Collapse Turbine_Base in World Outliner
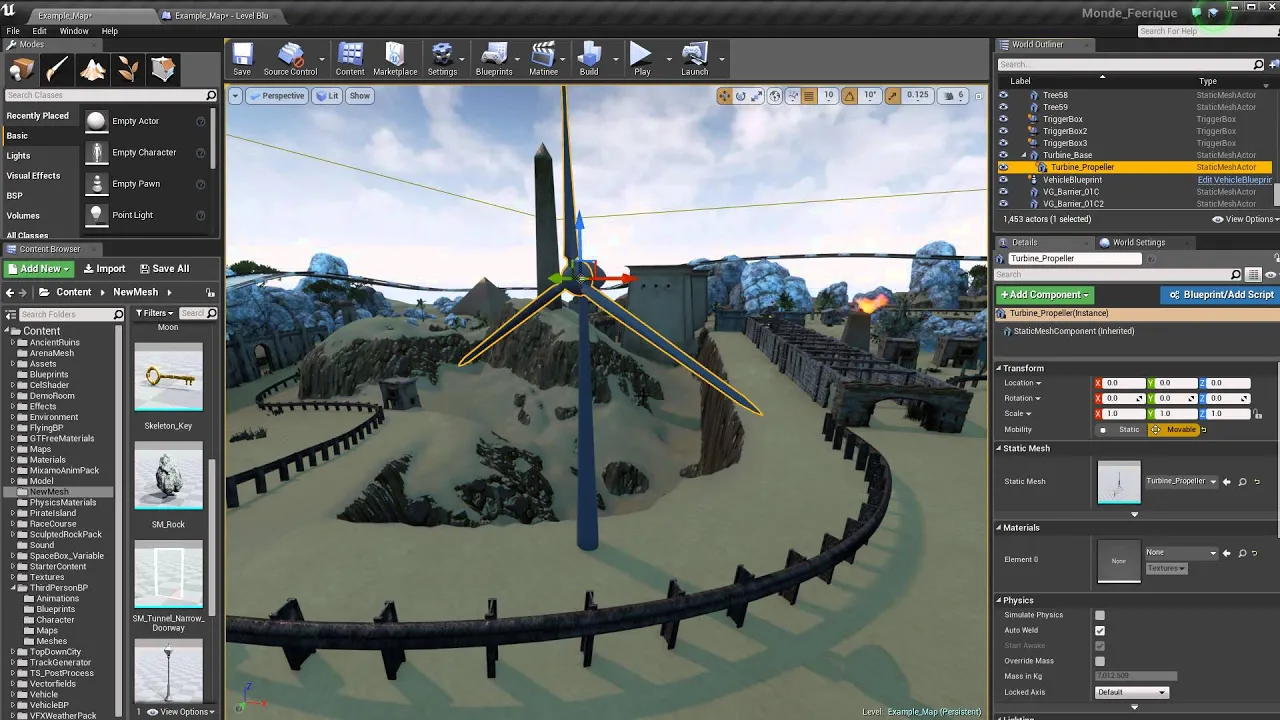This screenshot has width=1280, height=720. point(1023,155)
